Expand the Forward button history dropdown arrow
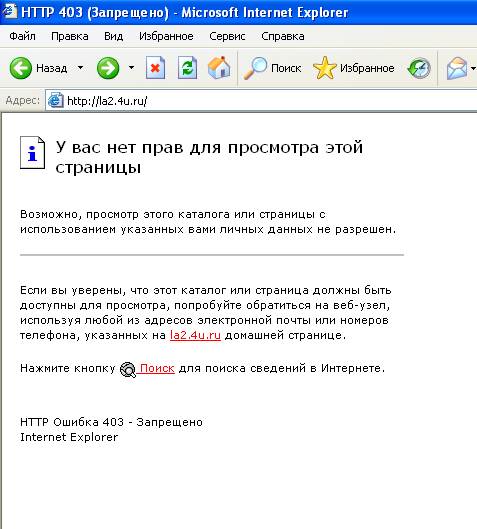This screenshot has width=477, height=529. pyautogui.click(x=131, y=67)
